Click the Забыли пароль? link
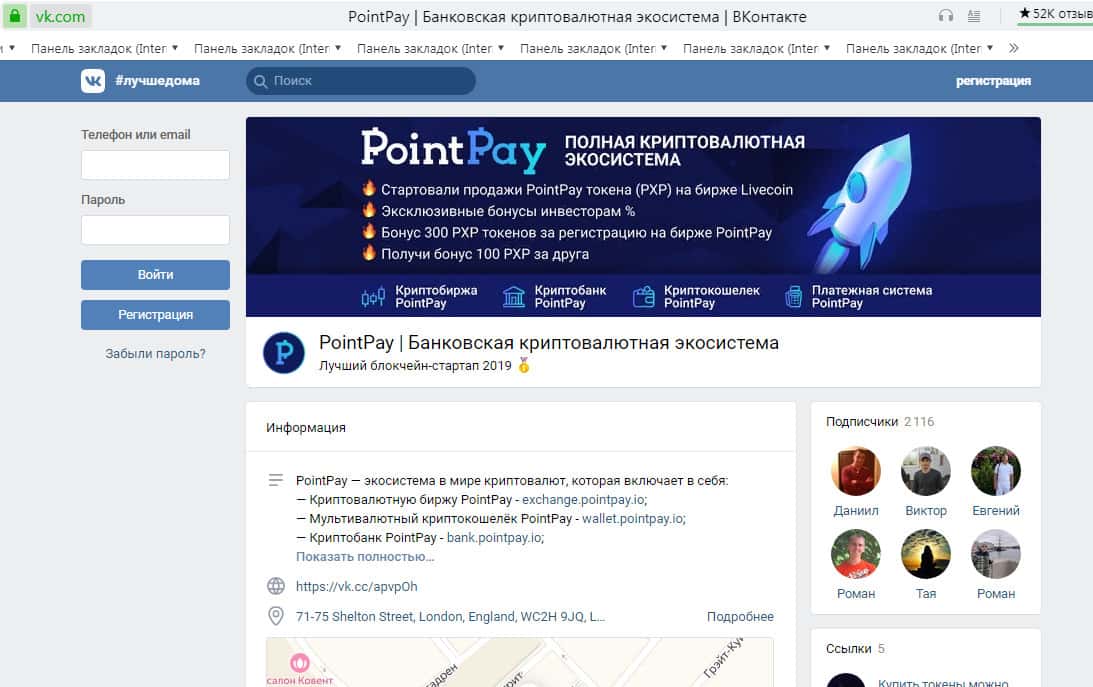Viewport: 1093px width, 687px height. click(155, 353)
